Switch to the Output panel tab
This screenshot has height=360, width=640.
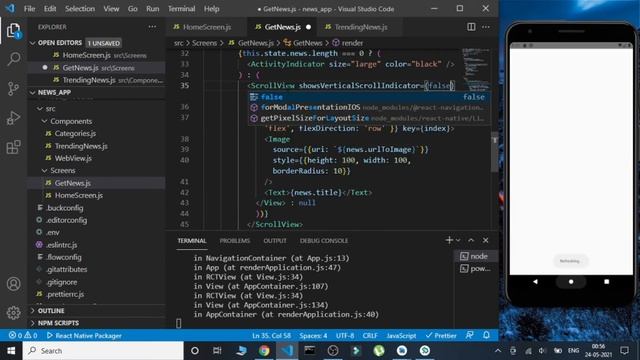point(275,241)
